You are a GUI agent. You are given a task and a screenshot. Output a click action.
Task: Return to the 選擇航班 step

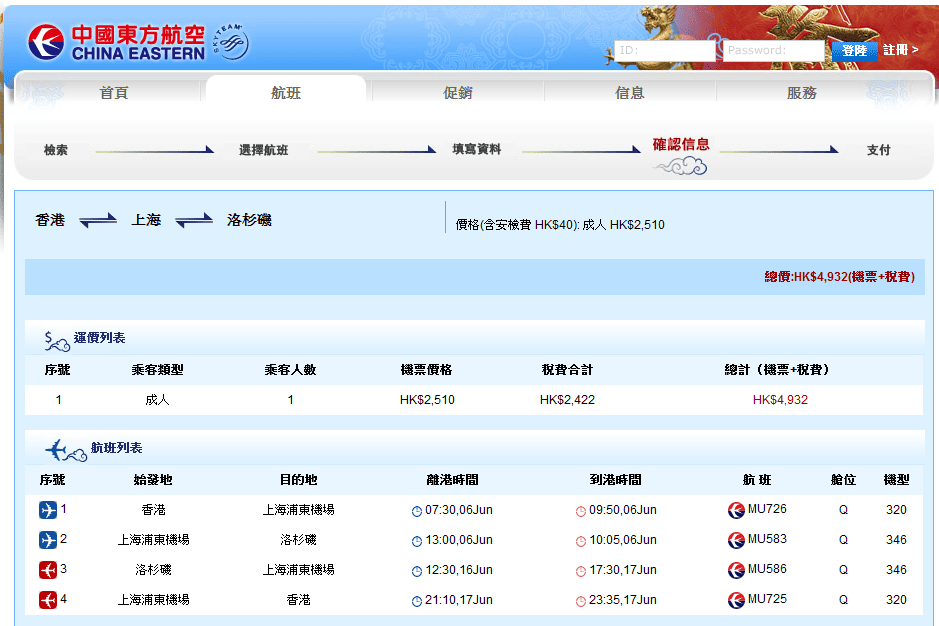(263, 150)
